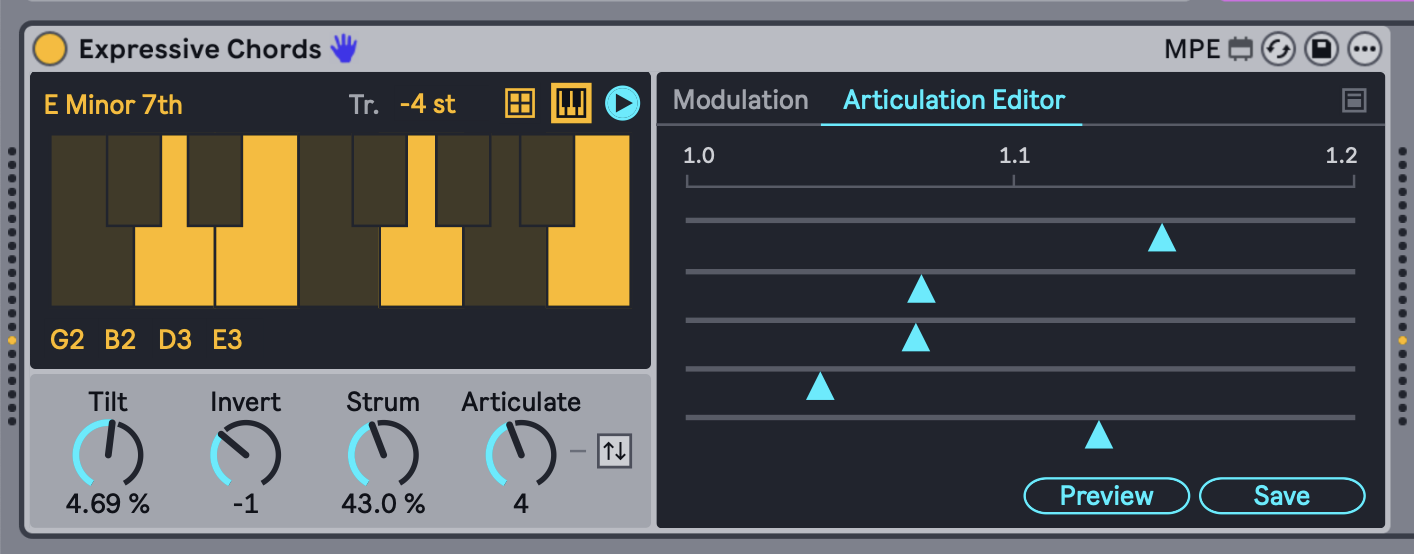Select the piano keyboard view icon
This screenshot has width=1414, height=554.
pos(571,103)
